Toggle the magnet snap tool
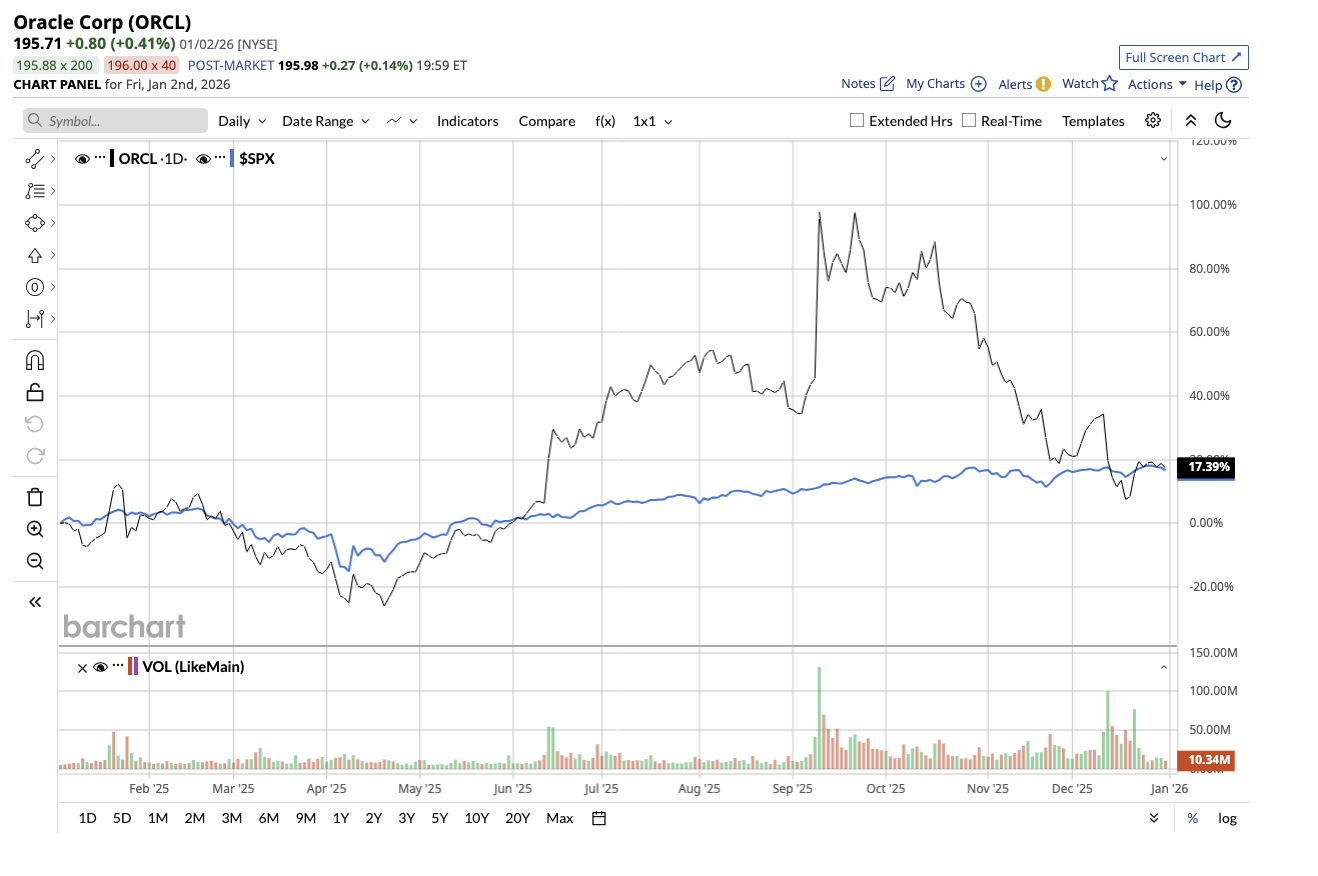The width and height of the screenshot is (1318, 876). click(35, 360)
